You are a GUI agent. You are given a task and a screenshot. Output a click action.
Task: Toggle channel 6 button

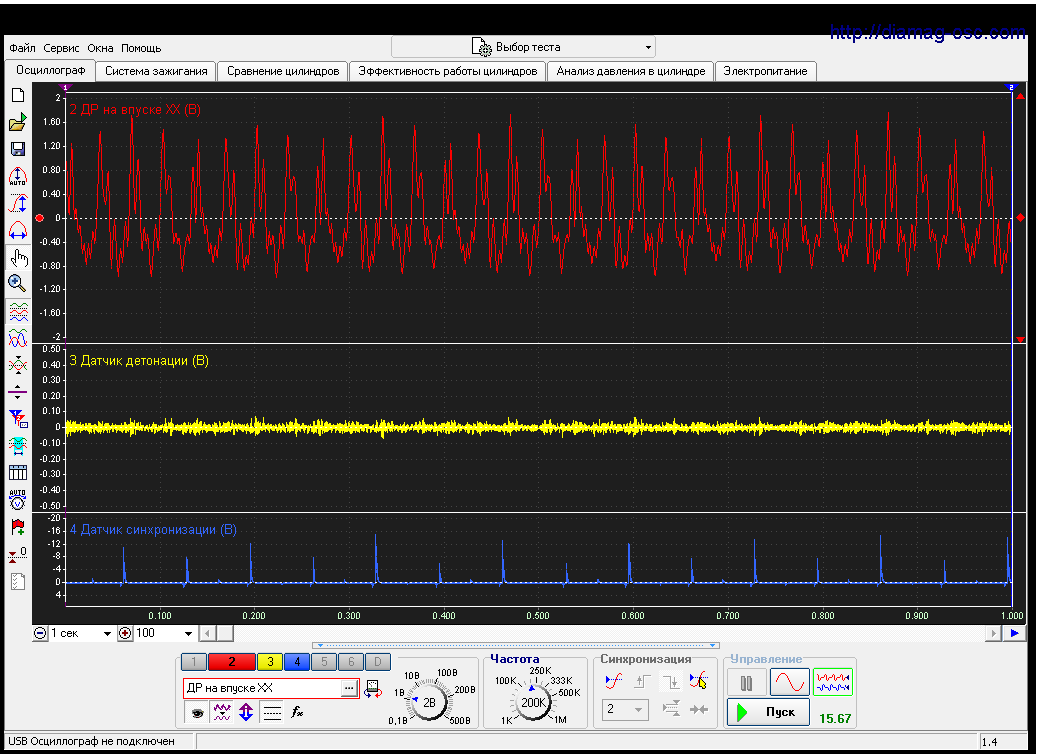point(352,661)
